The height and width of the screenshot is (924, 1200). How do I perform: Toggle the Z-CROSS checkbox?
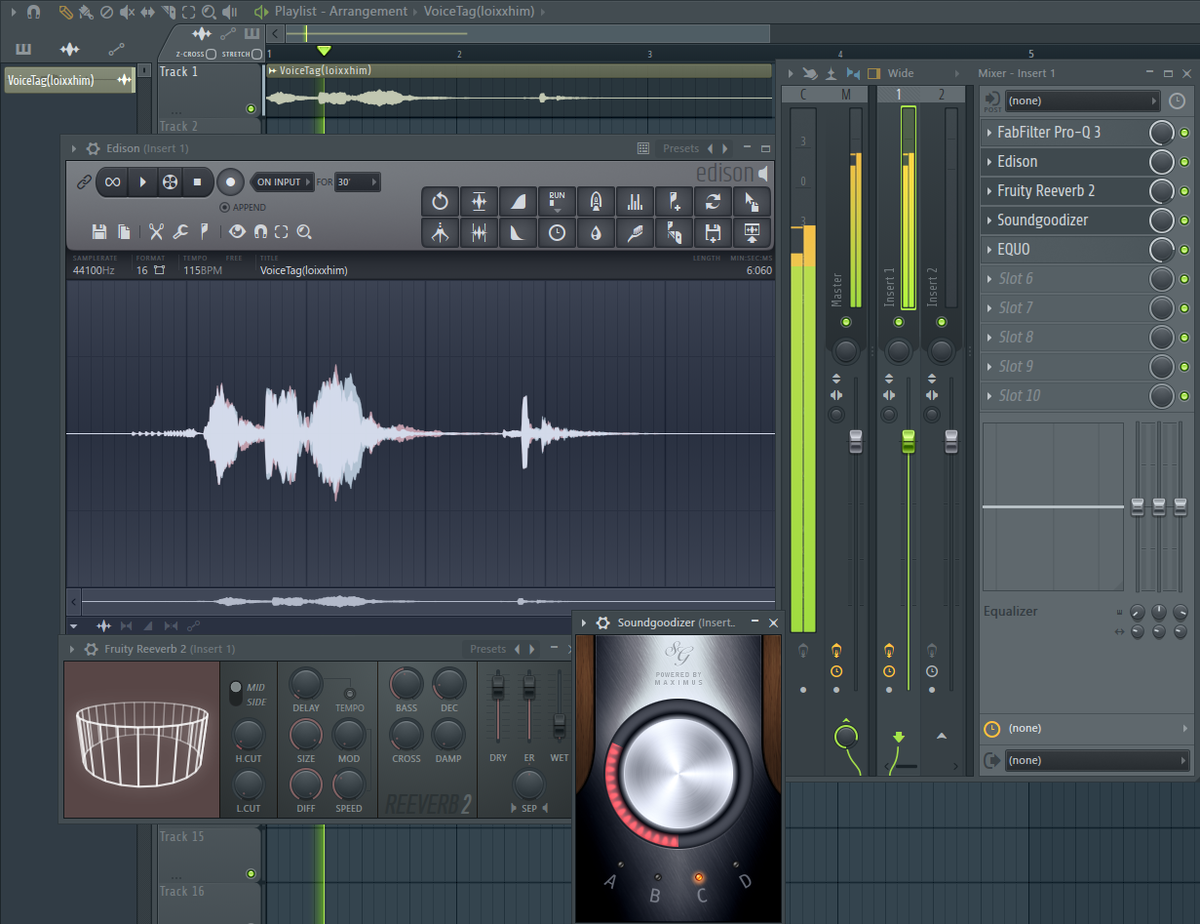213,54
